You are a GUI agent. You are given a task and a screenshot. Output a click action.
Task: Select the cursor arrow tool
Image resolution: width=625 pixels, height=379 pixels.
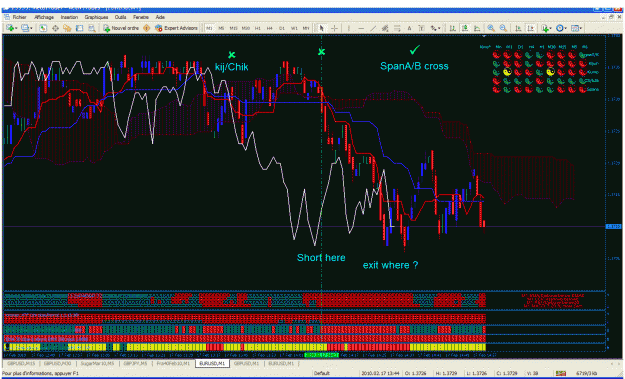[x=322, y=28]
